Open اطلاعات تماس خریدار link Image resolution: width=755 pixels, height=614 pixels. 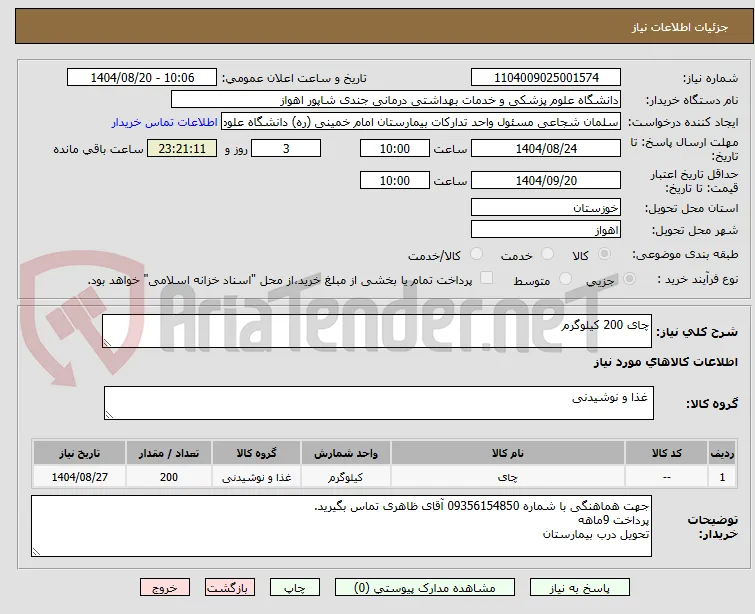[x=165, y=122]
